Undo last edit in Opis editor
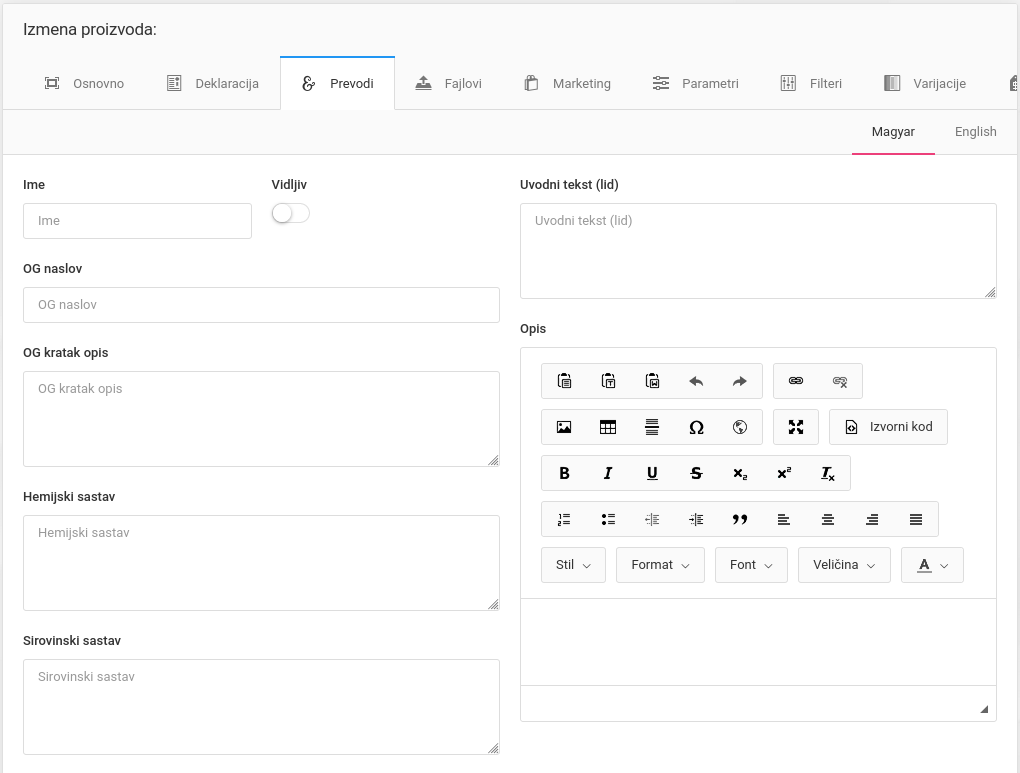The height and width of the screenshot is (773, 1020). 696,381
